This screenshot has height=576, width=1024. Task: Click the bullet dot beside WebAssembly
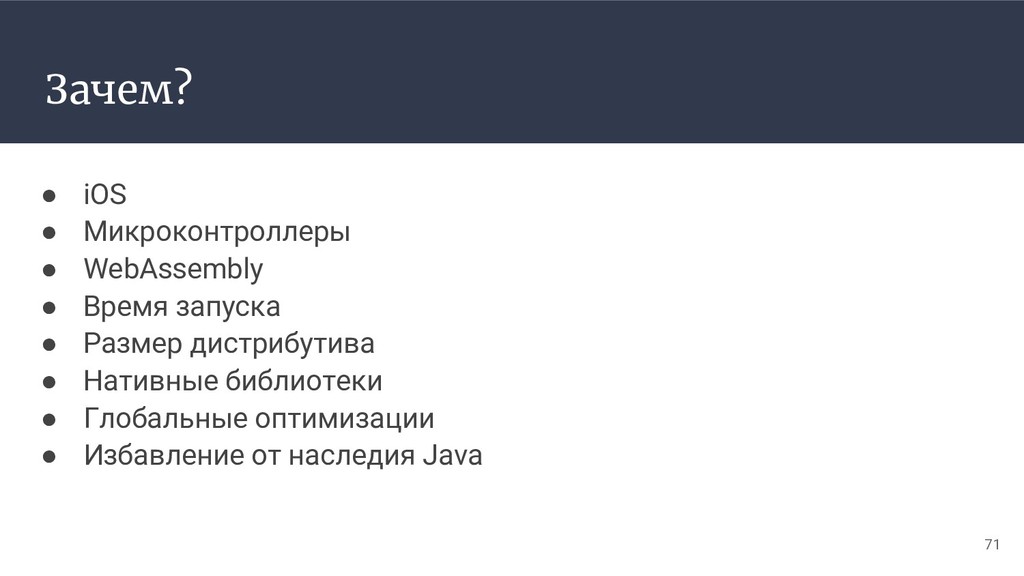pyautogui.click(x=49, y=270)
